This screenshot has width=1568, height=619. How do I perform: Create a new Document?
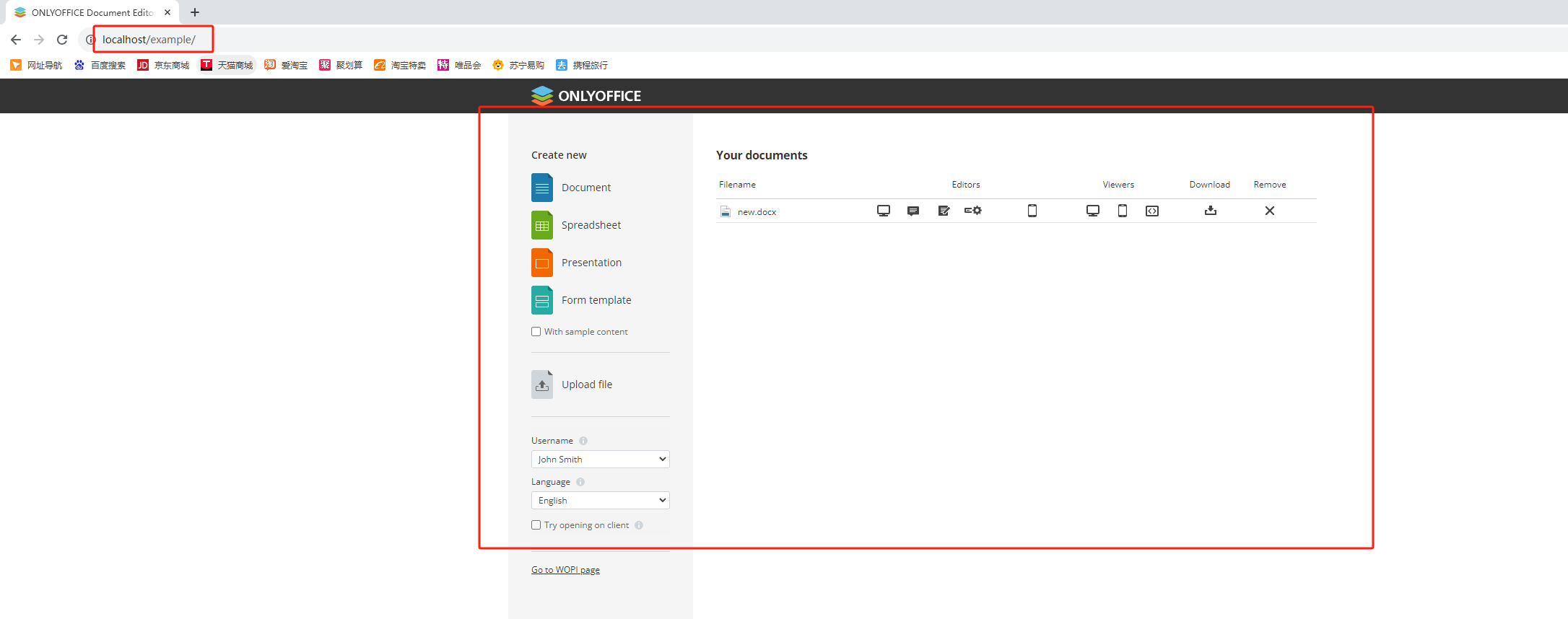pos(571,188)
